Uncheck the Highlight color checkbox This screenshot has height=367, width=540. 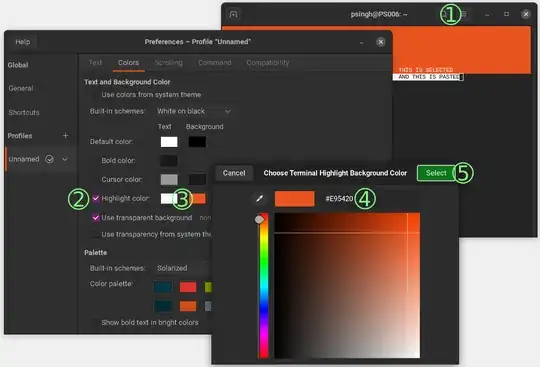coord(96,198)
